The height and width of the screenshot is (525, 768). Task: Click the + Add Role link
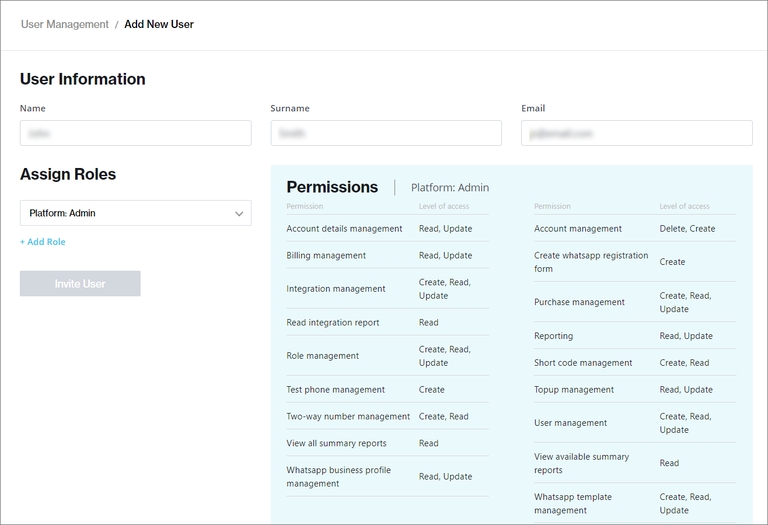pyautogui.click(x=43, y=242)
